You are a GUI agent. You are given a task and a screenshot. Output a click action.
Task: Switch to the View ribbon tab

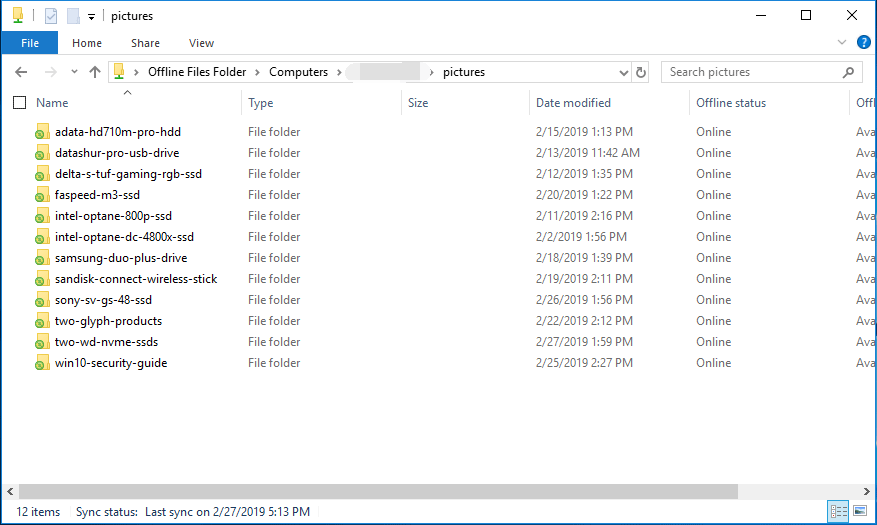[201, 43]
